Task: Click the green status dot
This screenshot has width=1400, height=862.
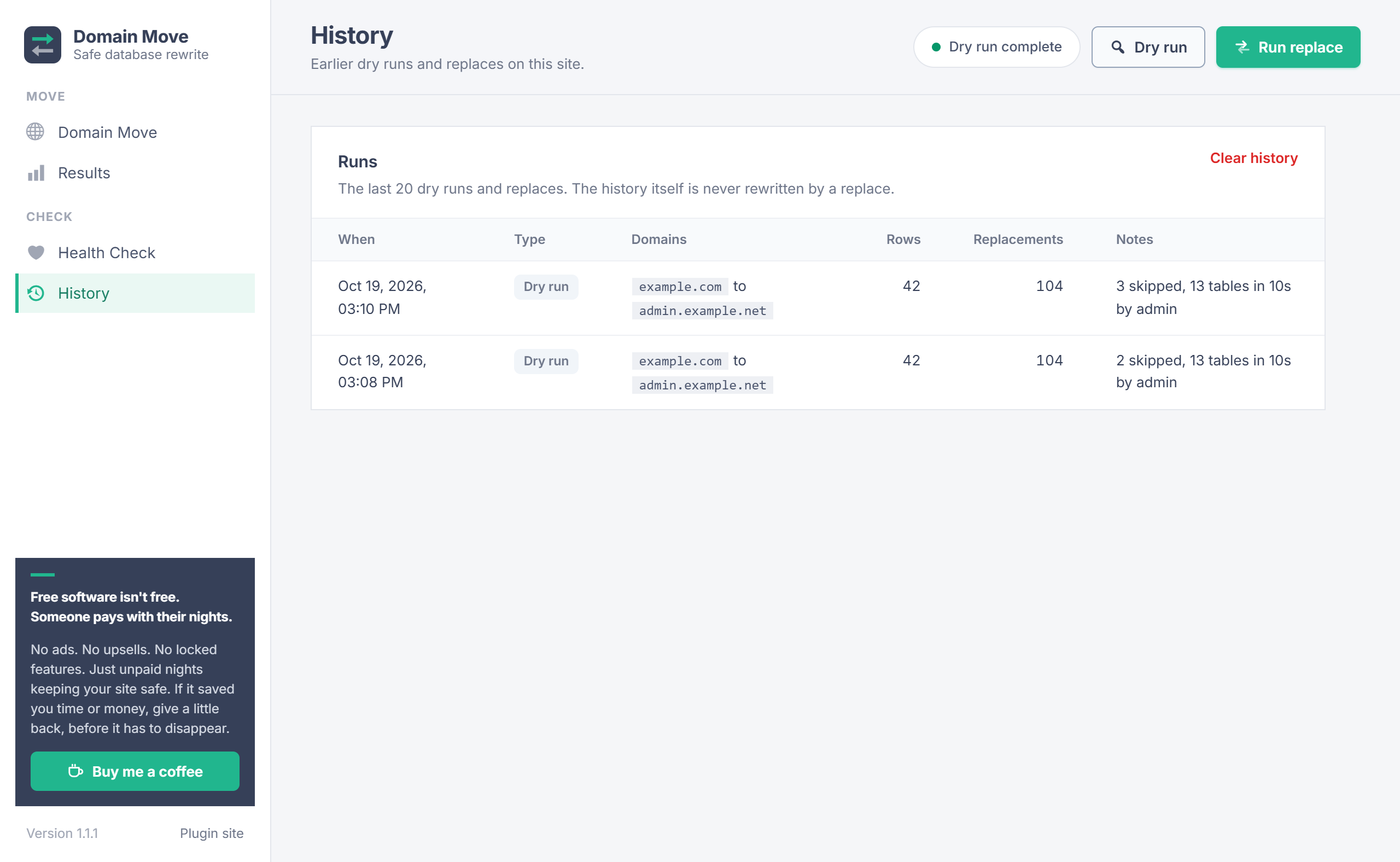Action: click(x=935, y=46)
